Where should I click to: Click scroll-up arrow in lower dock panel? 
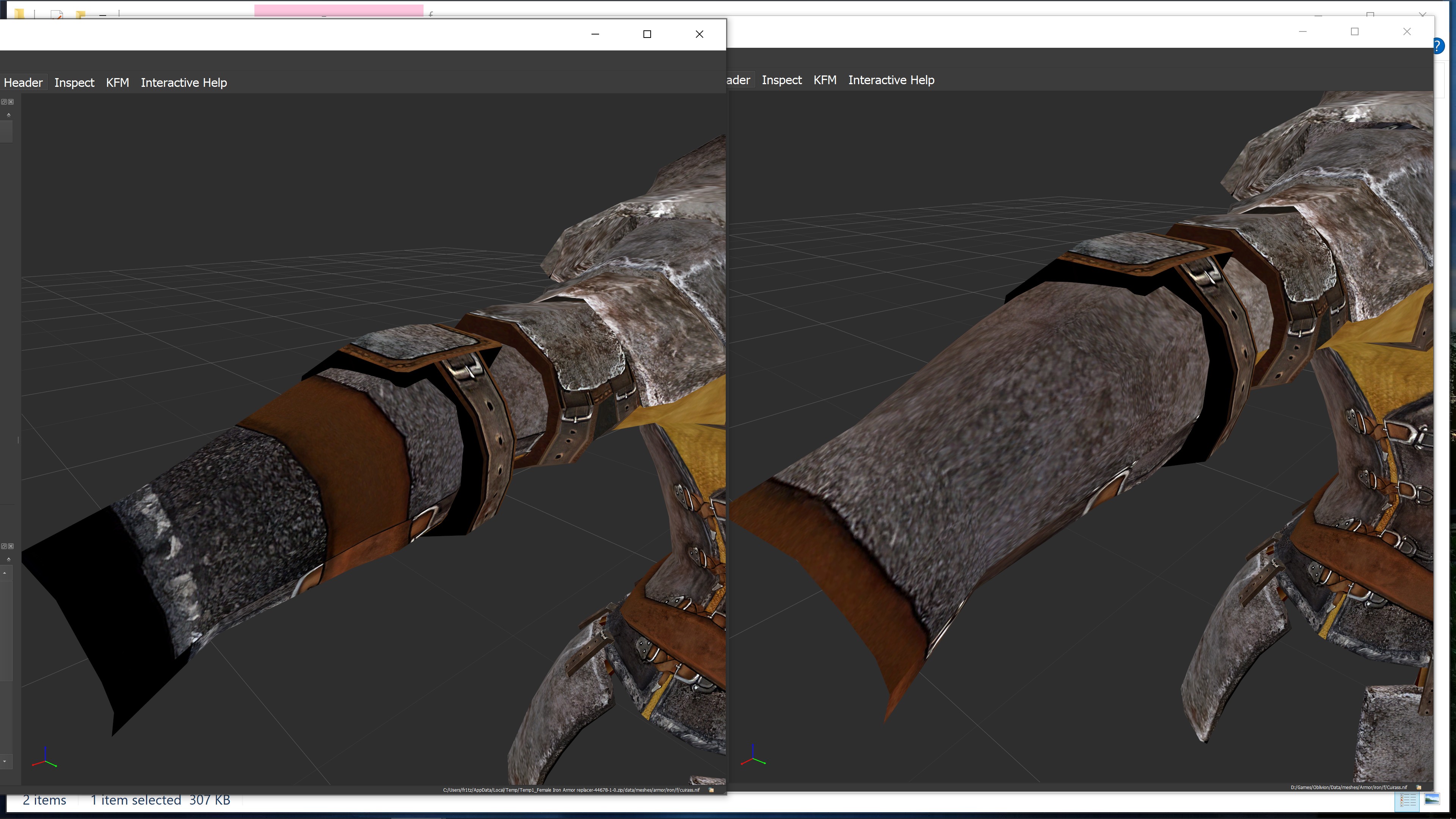pos(5,573)
